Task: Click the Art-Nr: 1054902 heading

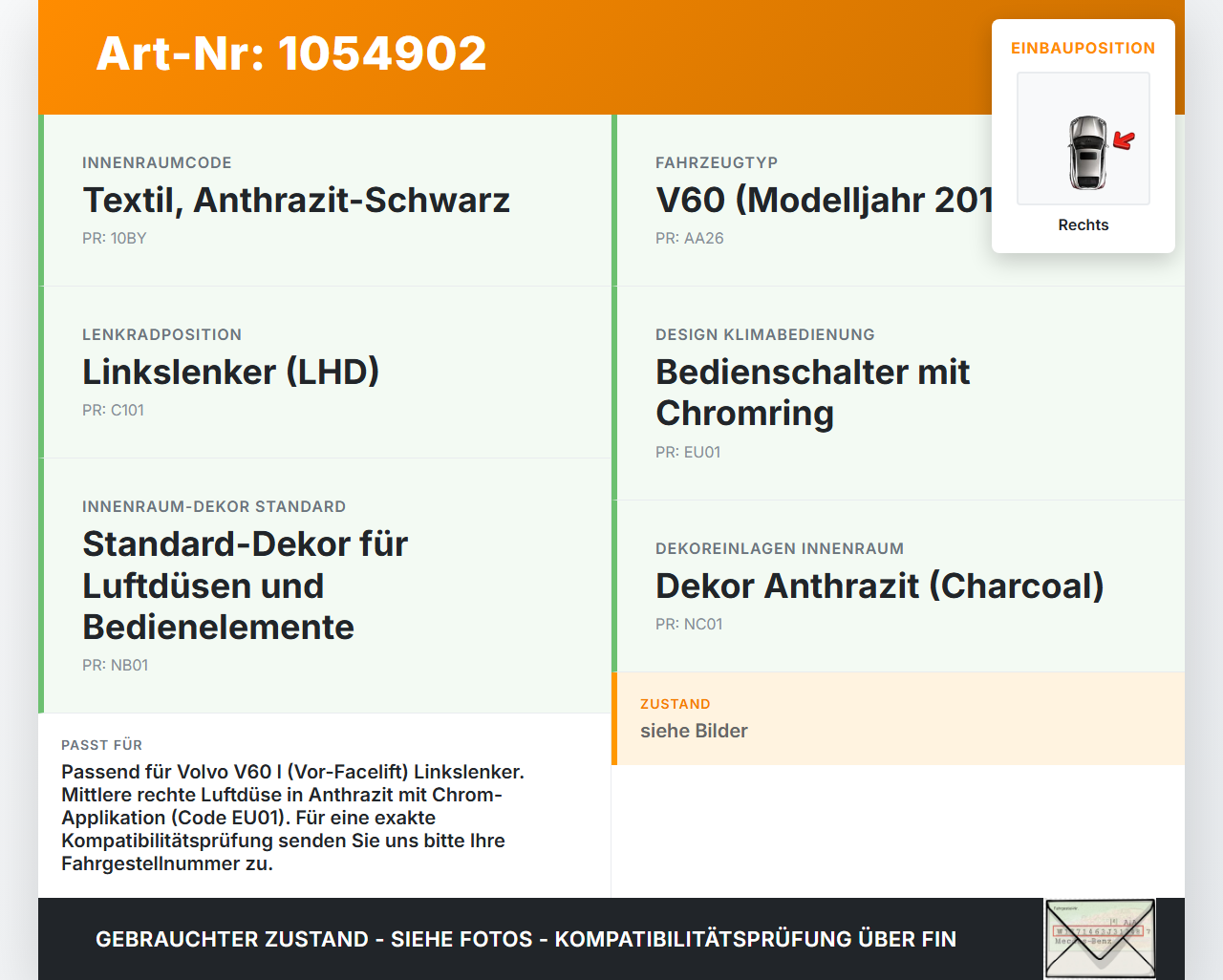Action: 291,53
